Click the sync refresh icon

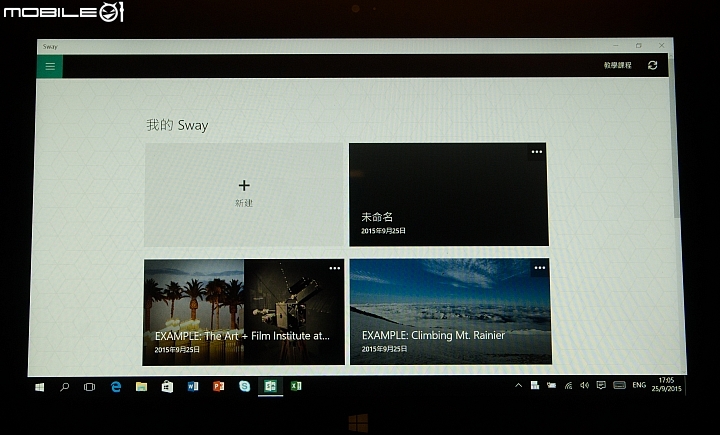[652, 65]
